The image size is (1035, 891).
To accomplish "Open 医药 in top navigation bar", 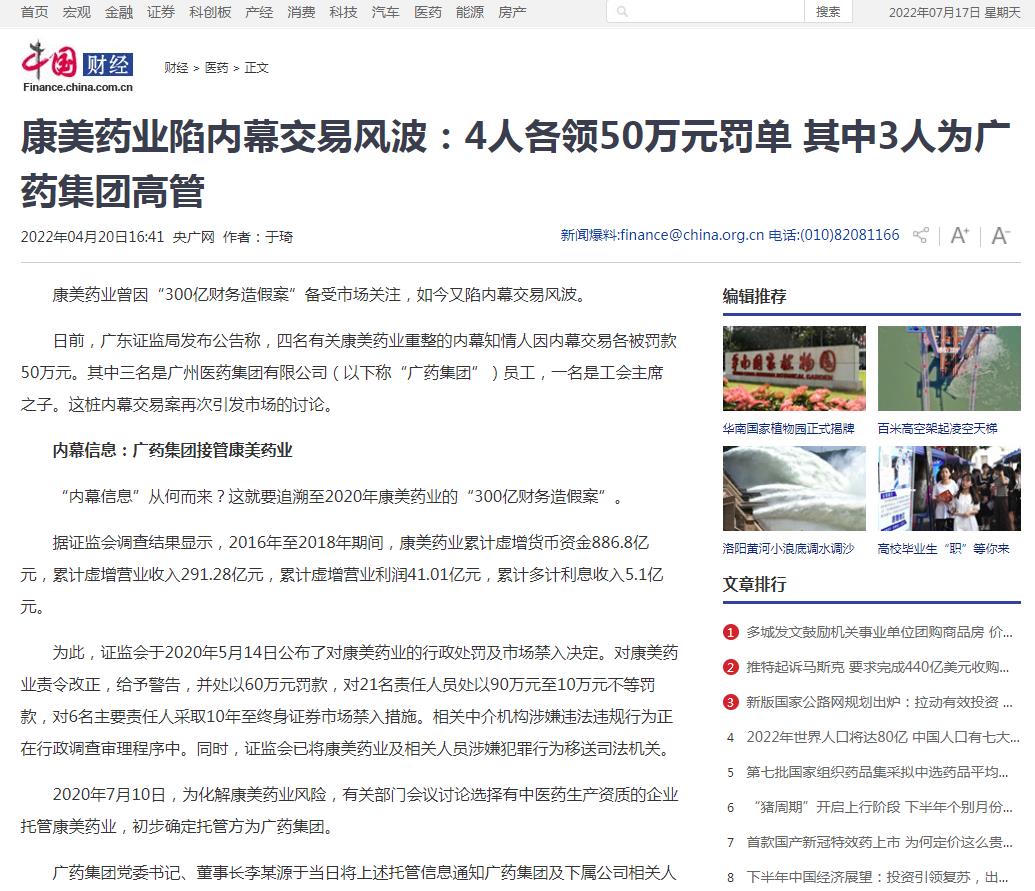I will click(428, 12).
